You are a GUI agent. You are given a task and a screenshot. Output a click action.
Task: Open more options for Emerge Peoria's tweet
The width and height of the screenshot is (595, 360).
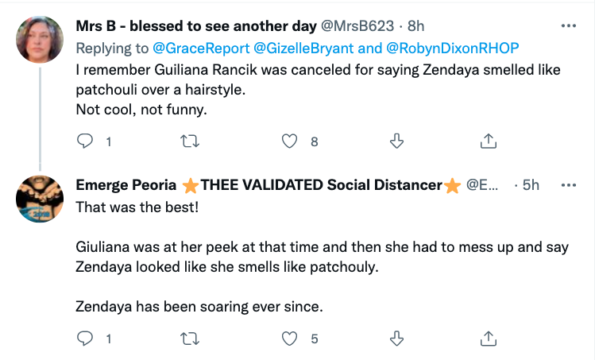point(568,185)
